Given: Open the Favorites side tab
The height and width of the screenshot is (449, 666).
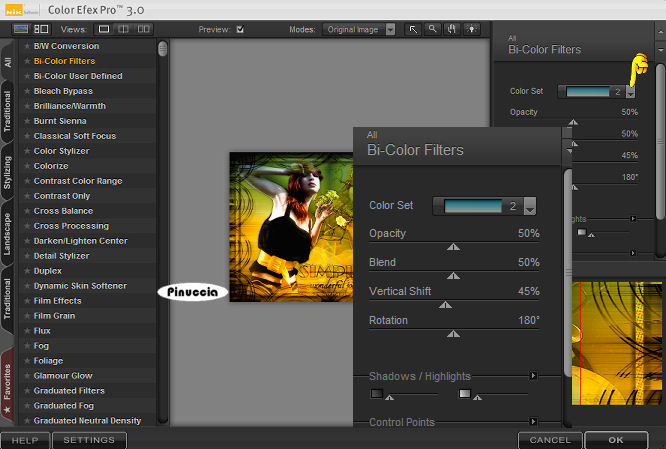Looking at the screenshot, I should pos(8,386).
